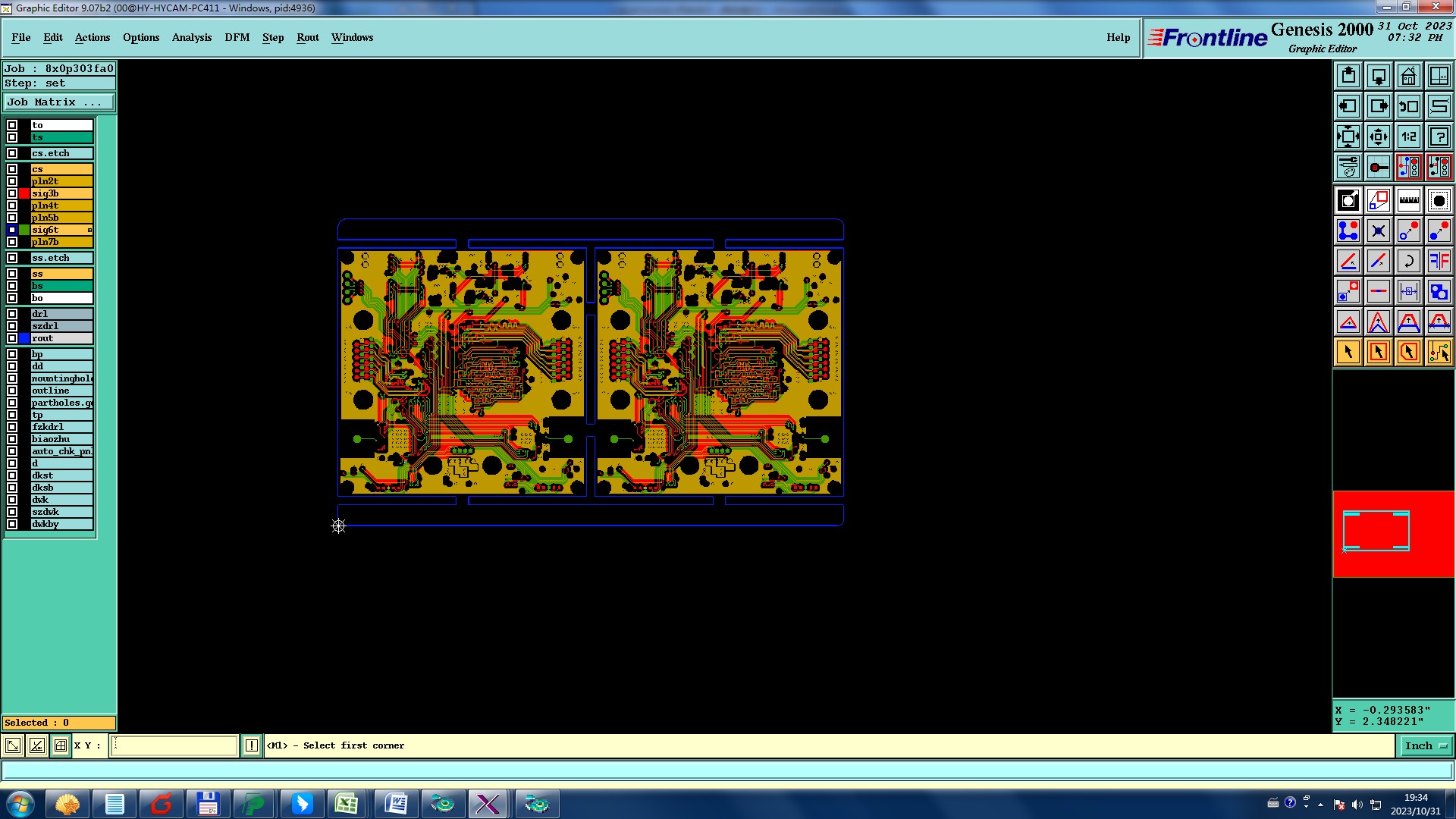This screenshot has height=819, width=1456.
Task: Open the Options menu
Action: [141, 37]
